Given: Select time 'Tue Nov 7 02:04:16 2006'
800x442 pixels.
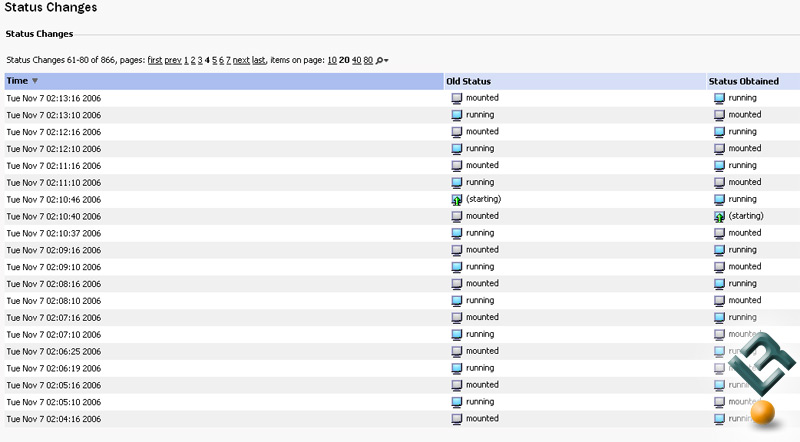Looking at the screenshot, I should pos(54,419).
